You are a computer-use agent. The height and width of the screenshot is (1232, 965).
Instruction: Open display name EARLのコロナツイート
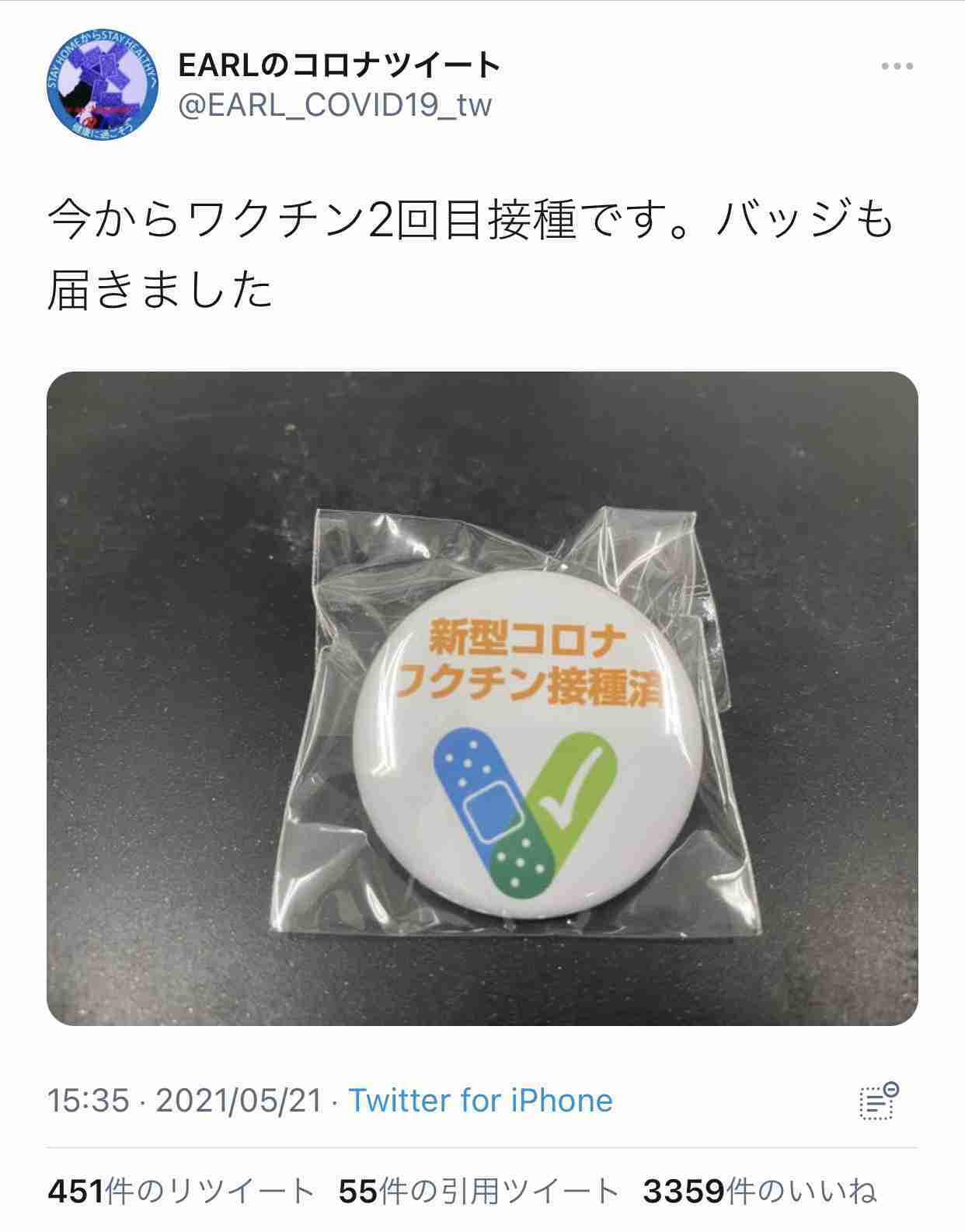click(339, 65)
